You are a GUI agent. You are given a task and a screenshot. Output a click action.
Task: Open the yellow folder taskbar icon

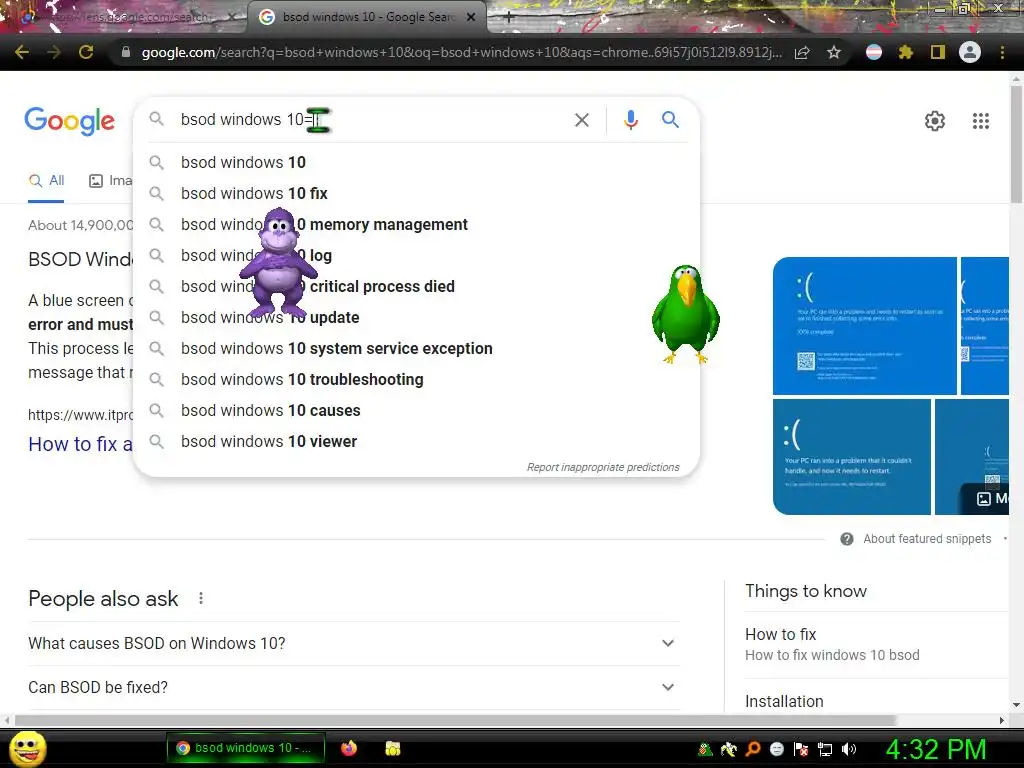[392, 748]
